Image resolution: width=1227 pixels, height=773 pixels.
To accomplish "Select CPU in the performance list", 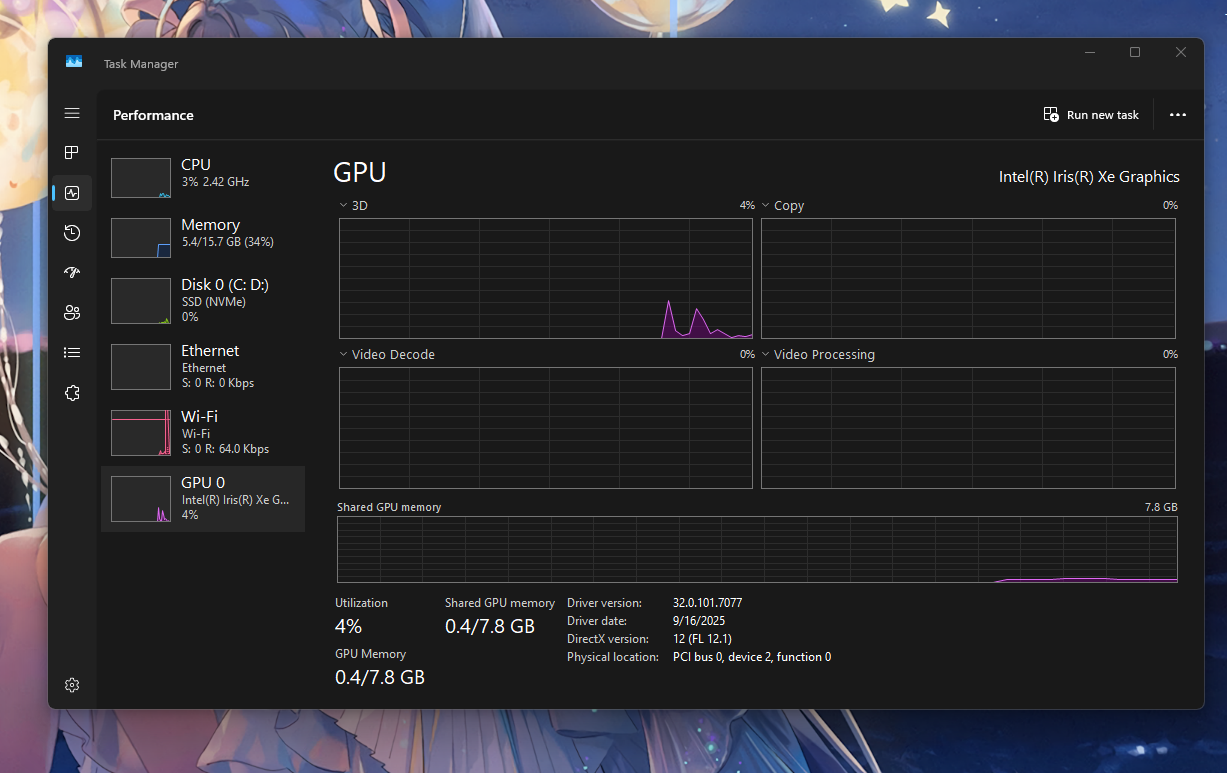I will tap(203, 177).
